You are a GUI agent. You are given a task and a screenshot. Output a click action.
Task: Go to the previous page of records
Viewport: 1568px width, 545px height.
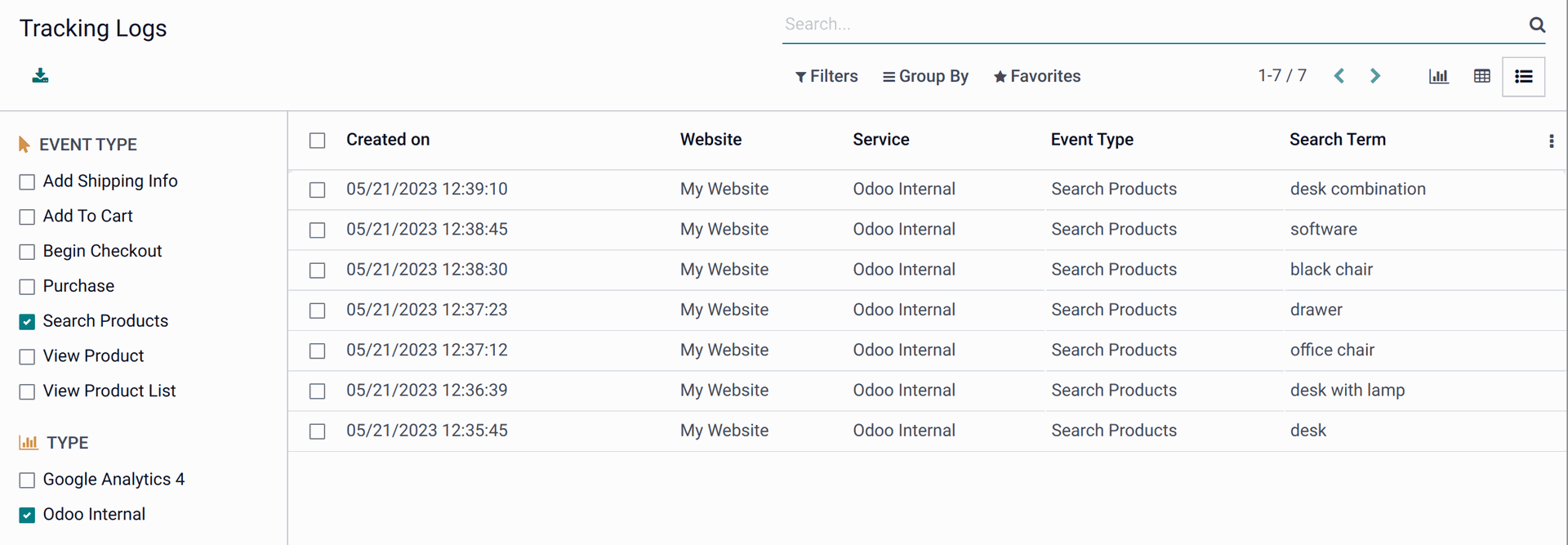point(1339,76)
